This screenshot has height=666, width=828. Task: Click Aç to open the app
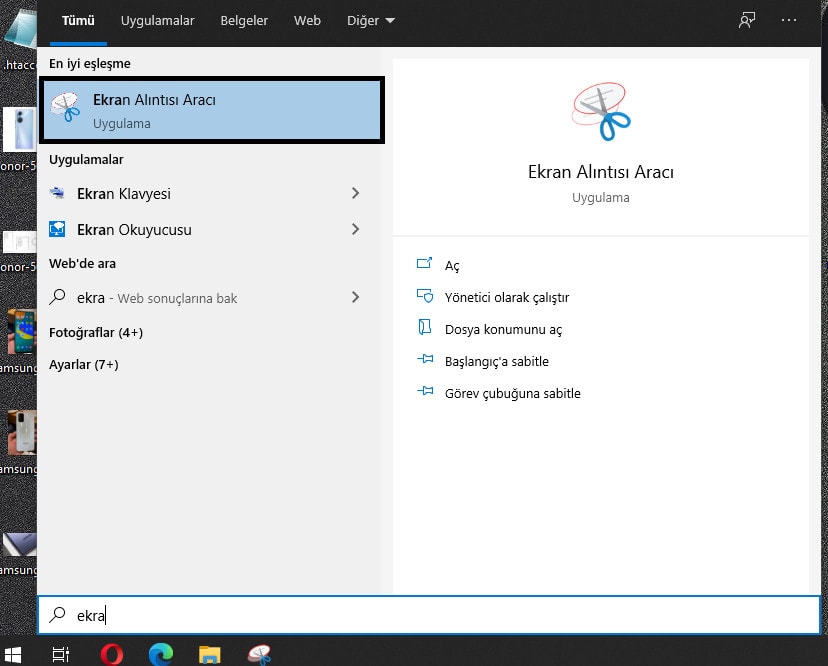pos(452,265)
